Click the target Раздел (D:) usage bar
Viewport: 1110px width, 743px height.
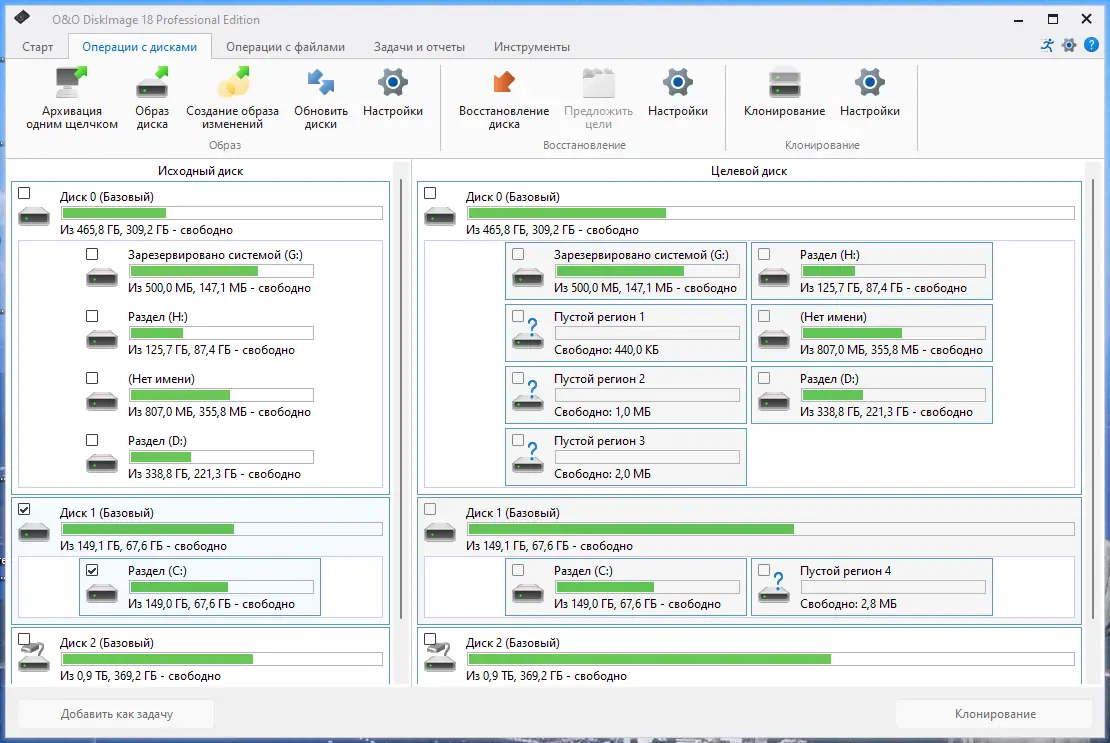click(x=893, y=395)
